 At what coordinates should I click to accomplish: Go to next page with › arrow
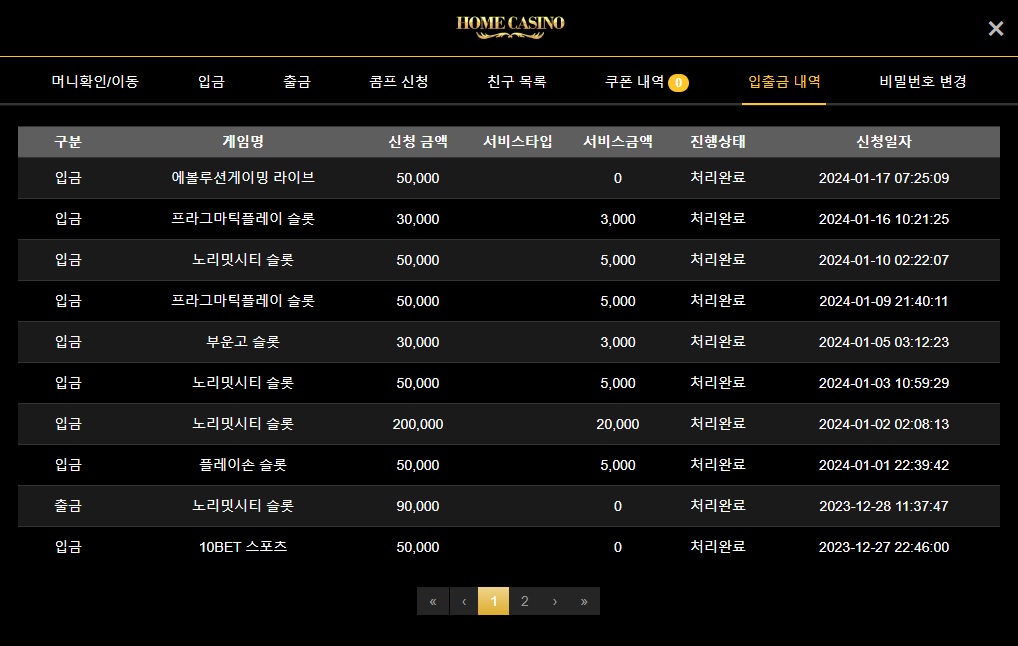[554, 601]
